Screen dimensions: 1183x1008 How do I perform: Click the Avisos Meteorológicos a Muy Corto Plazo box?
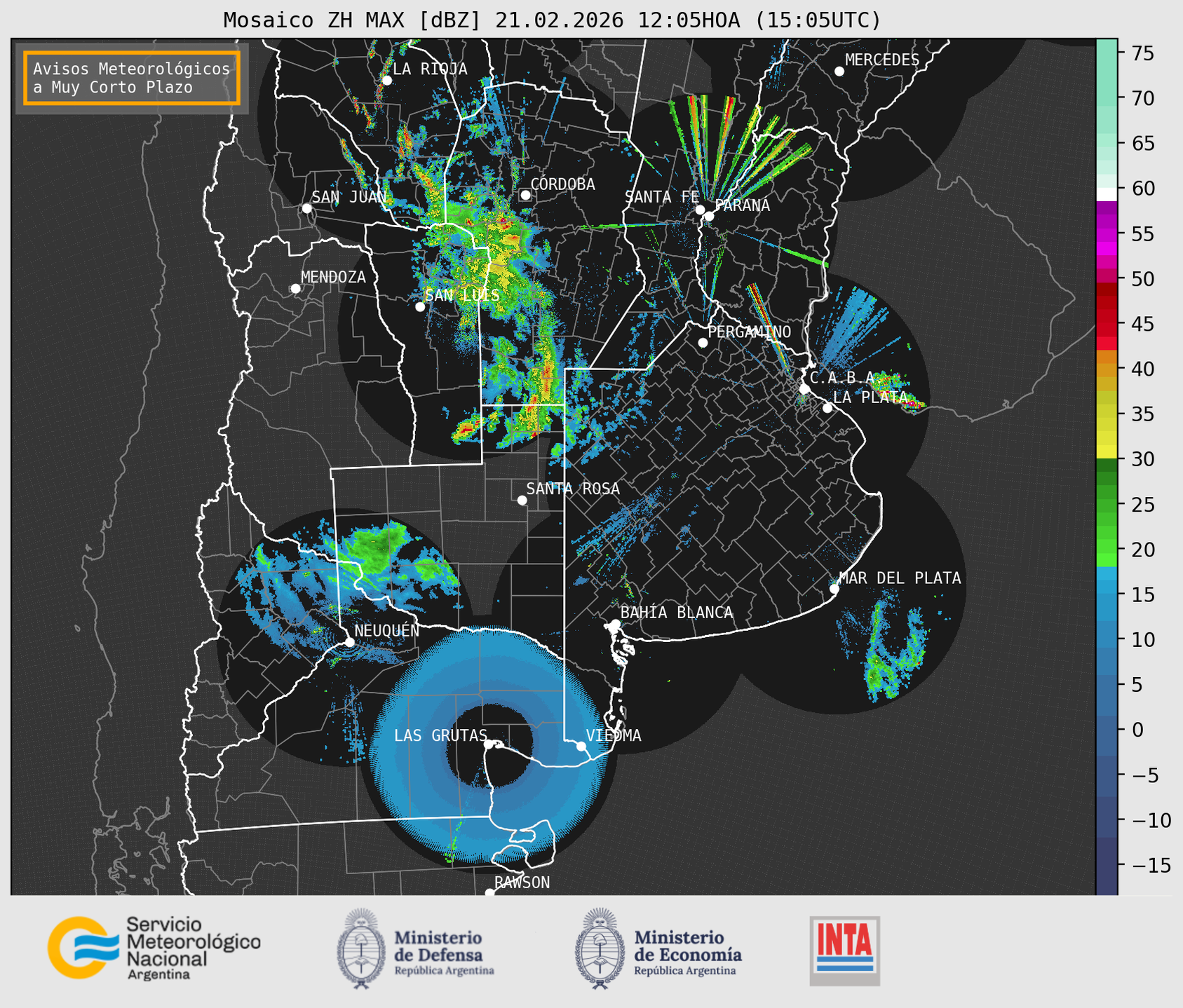point(132,78)
